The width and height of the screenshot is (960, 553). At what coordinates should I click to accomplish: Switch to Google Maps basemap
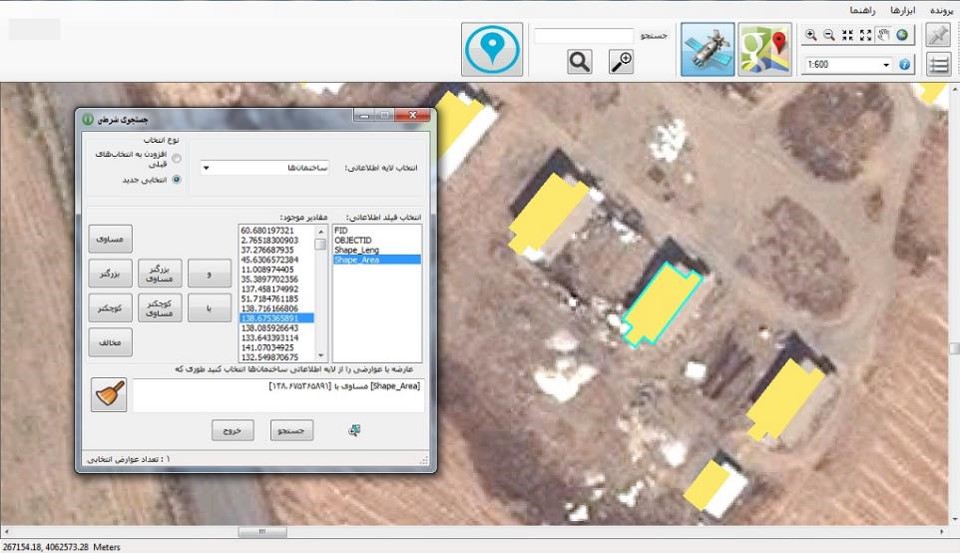[765, 50]
